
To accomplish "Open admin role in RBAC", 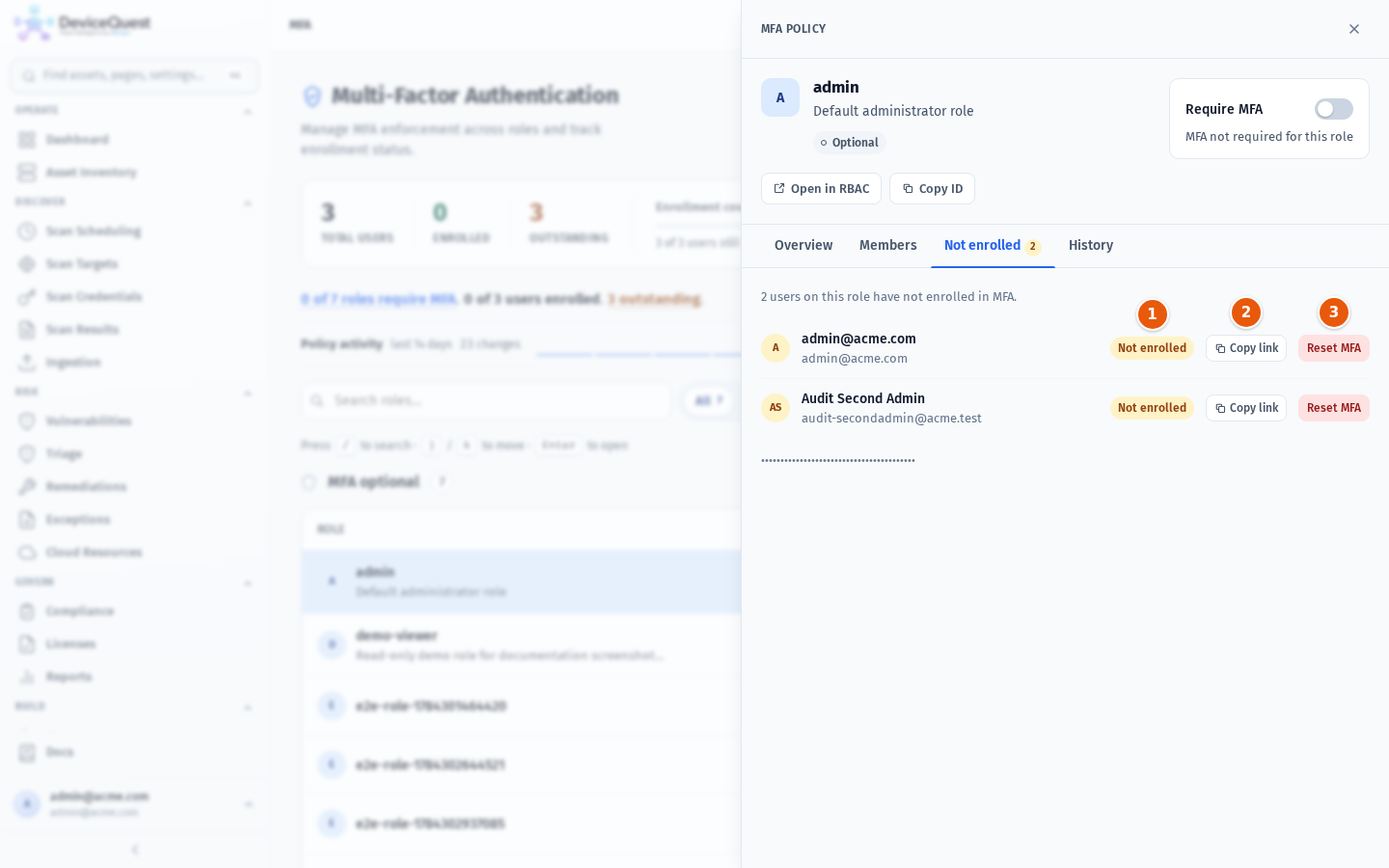I will (x=821, y=189).
